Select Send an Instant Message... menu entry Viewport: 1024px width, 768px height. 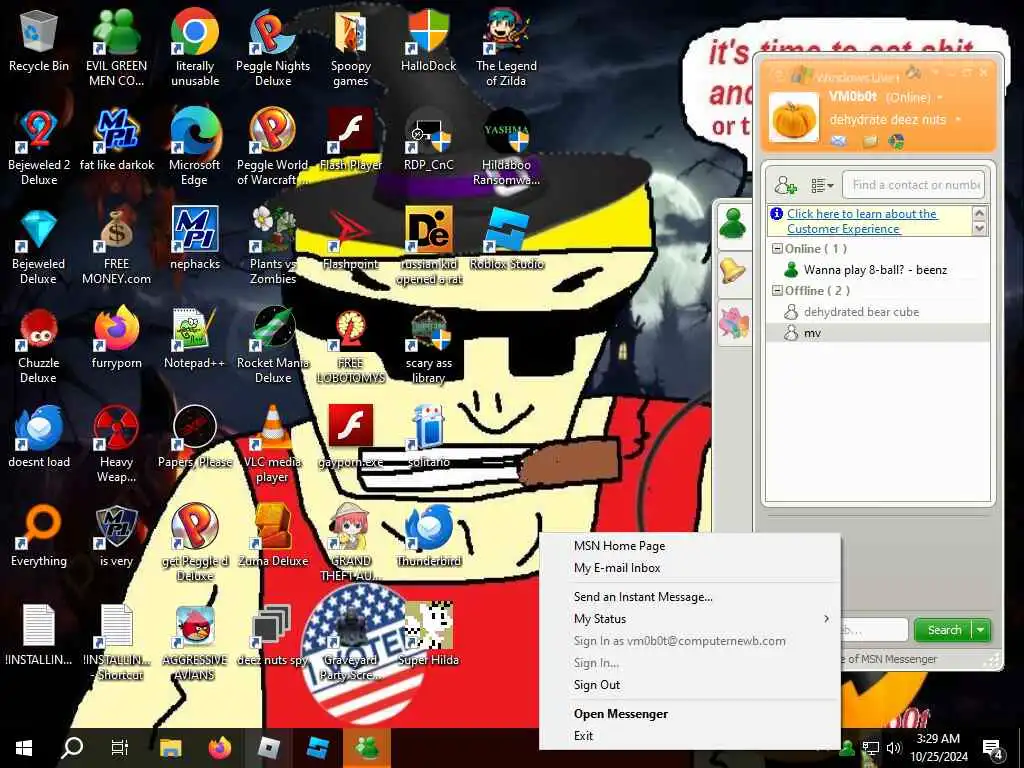point(643,597)
